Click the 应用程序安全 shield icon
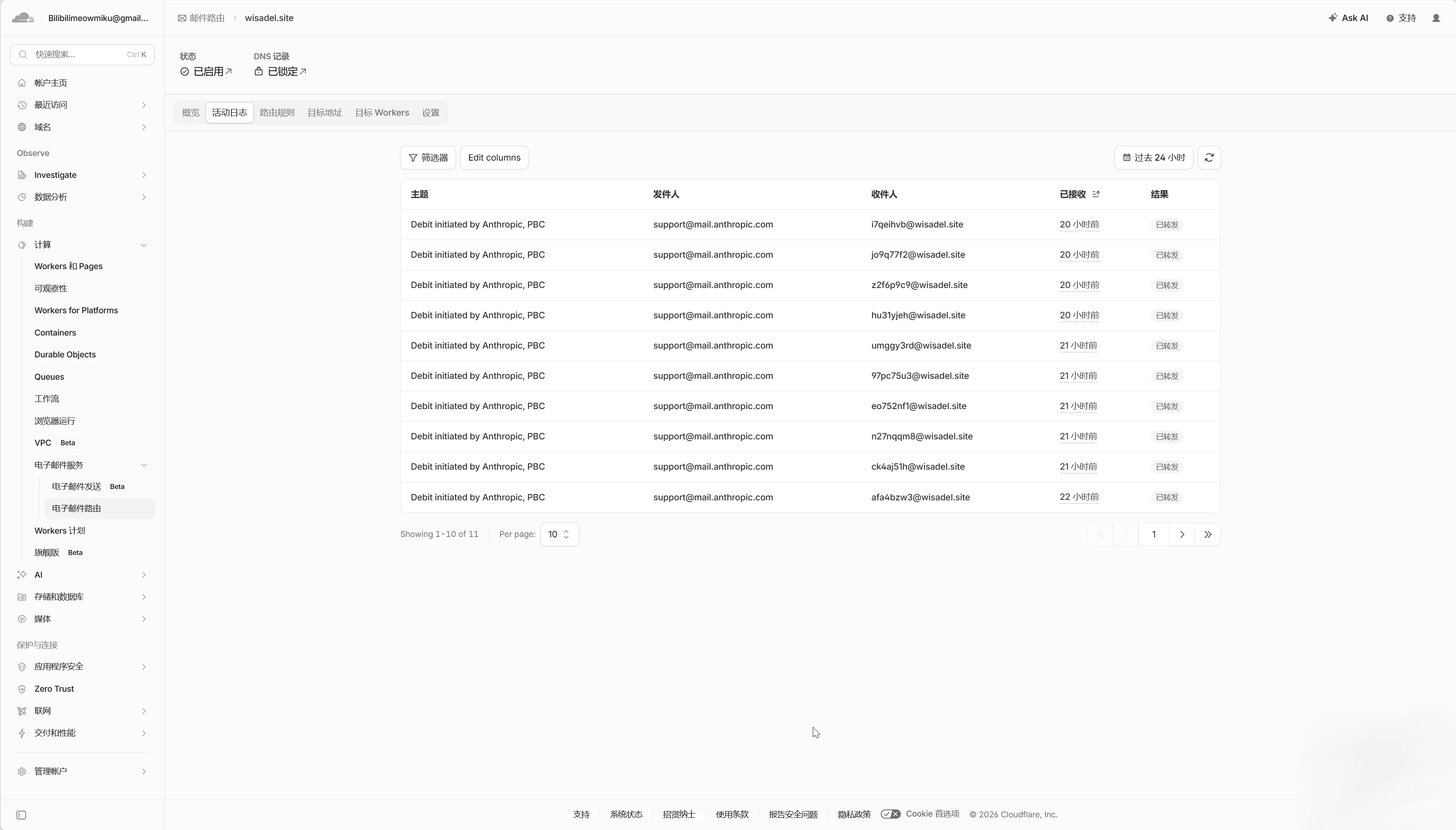This screenshot has width=1456, height=830. (22, 667)
